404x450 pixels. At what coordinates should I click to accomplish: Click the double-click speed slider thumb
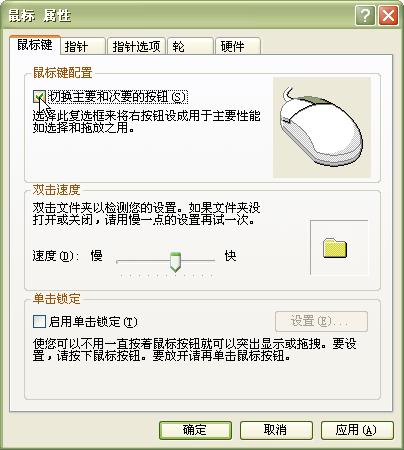[175, 262]
